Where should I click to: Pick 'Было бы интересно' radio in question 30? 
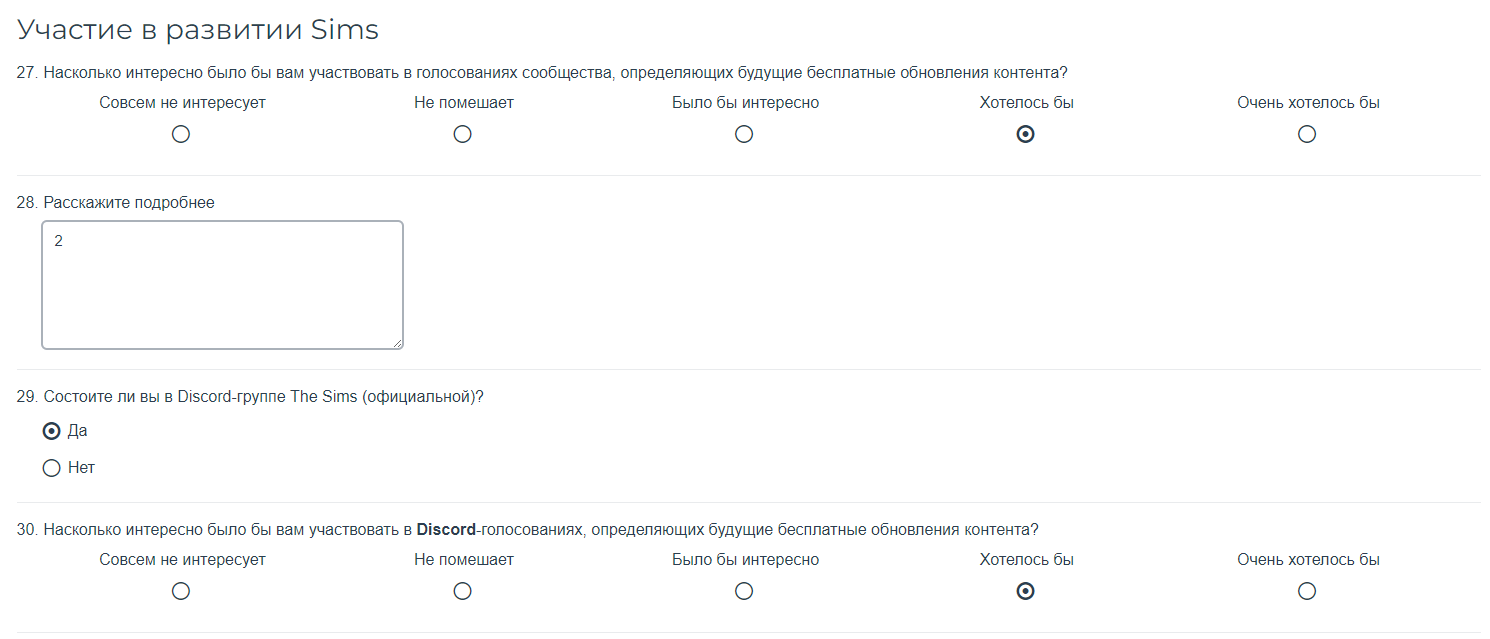(744, 591)
